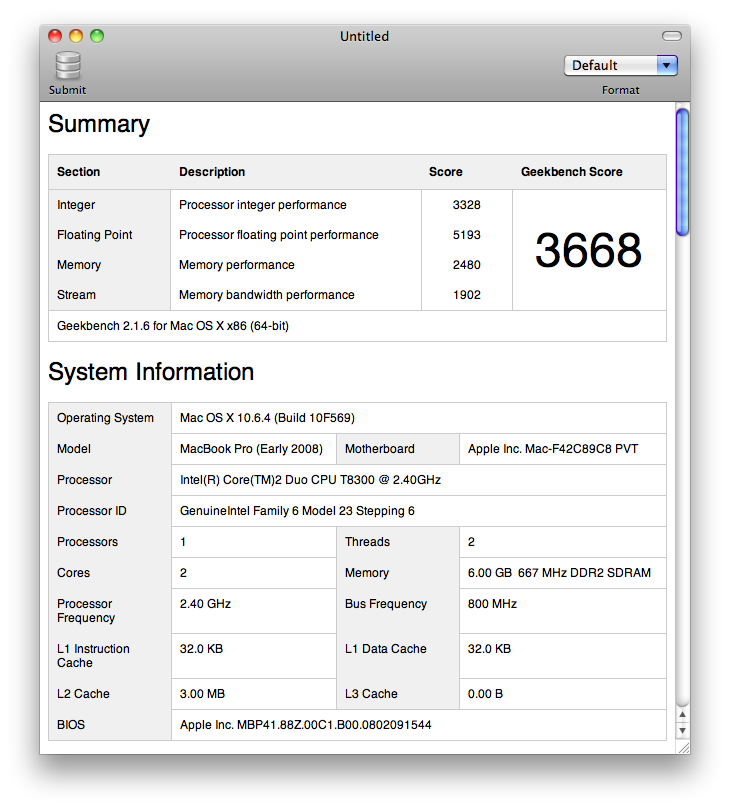Click the Geekbench 2.1.6 version line
Viewport: 730px width, 809px height.
(173, 326)
